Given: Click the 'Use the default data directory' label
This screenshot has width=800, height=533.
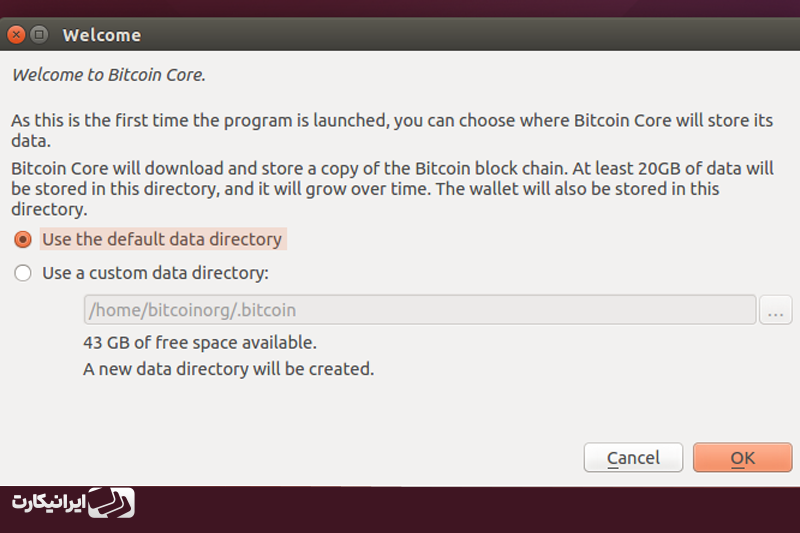Looking at the screenshot, I should click(x=162, y=239).
